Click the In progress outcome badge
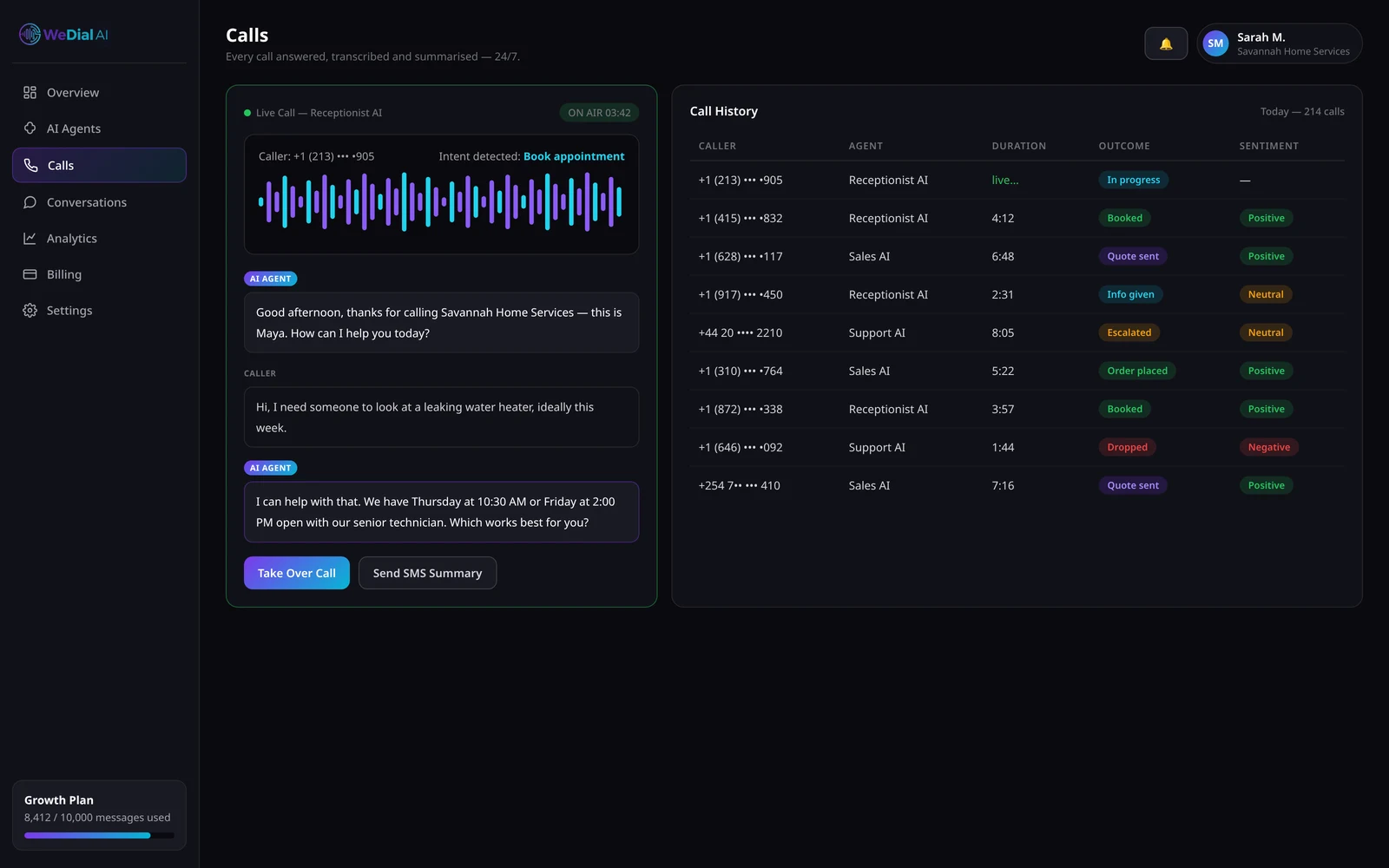The width and height of the screenshot is (1389, 868). click(1133, 180)
